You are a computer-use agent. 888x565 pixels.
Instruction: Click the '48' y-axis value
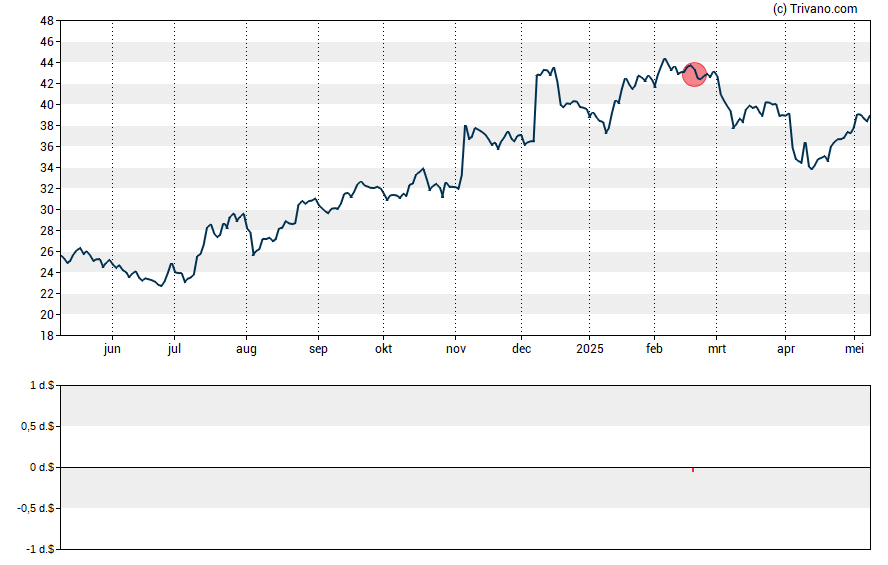click(x=47, y=21)
